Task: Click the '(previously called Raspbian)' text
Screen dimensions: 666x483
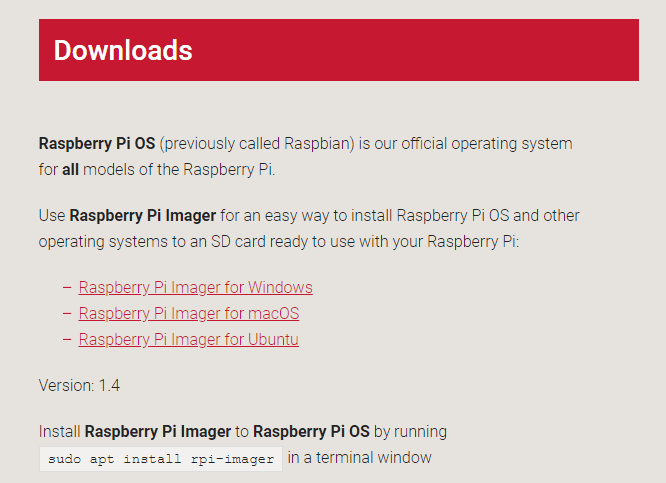Action: (x=257, y=143)
